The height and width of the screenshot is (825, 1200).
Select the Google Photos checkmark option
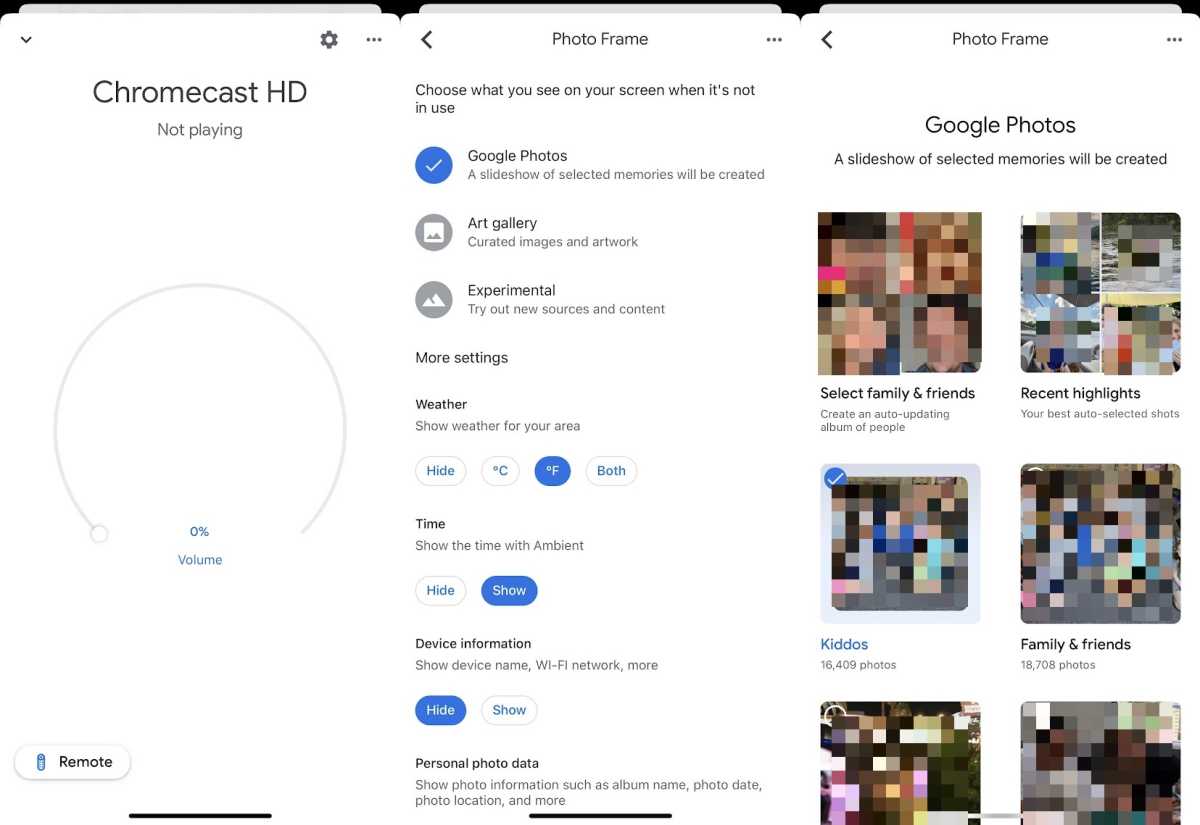(434, 165)
